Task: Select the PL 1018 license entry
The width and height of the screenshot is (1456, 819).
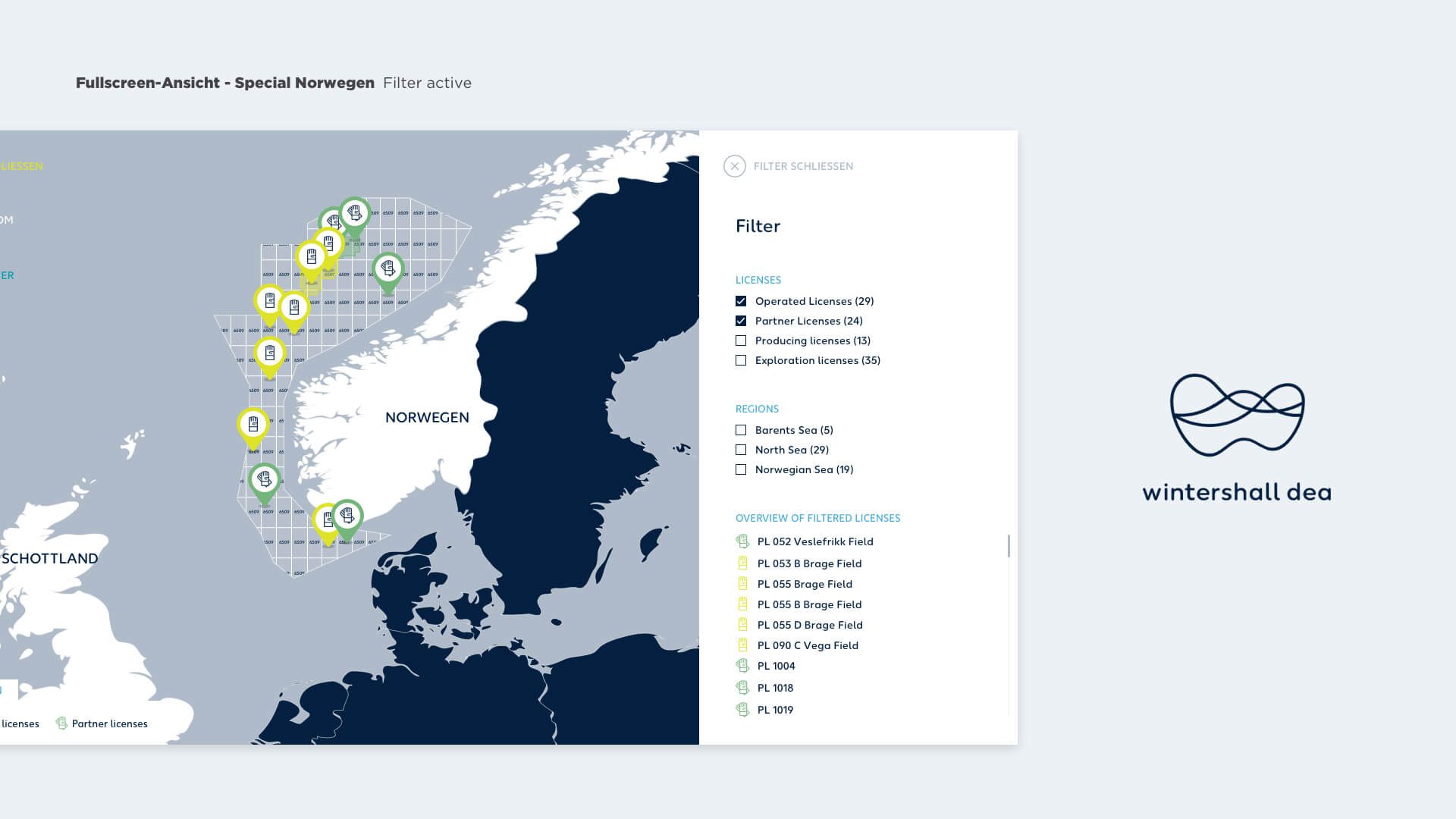Action: pyautogui.click(x=775, y=688)
